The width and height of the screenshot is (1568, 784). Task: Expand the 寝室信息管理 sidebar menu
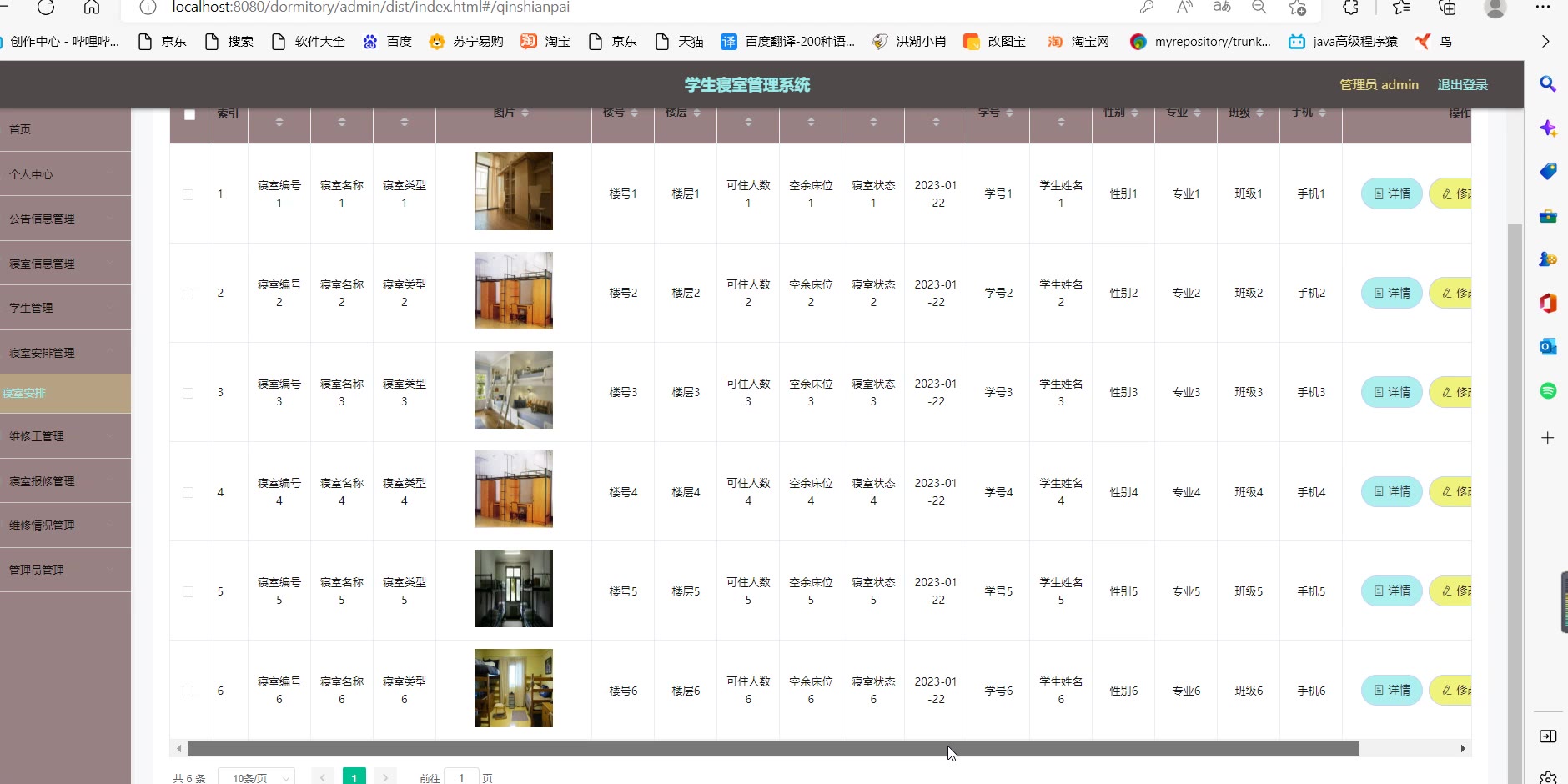(65, 264)
